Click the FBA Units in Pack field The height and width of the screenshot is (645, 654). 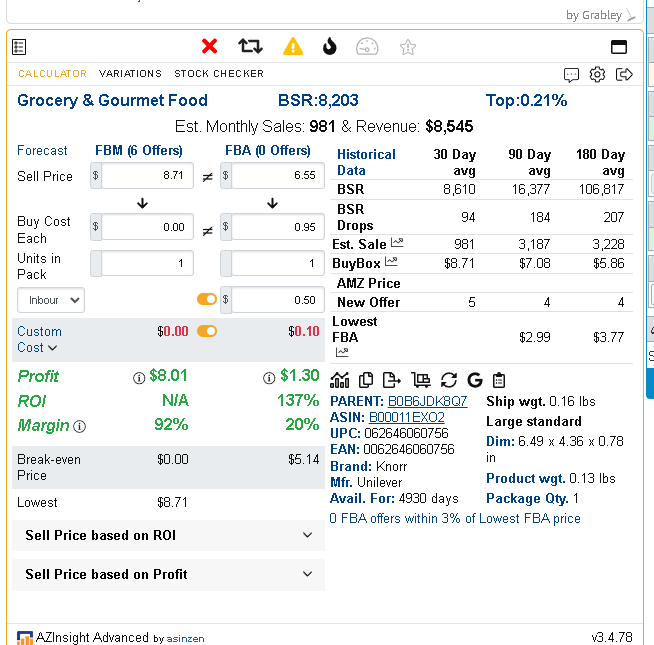click(x=278, y=263)
